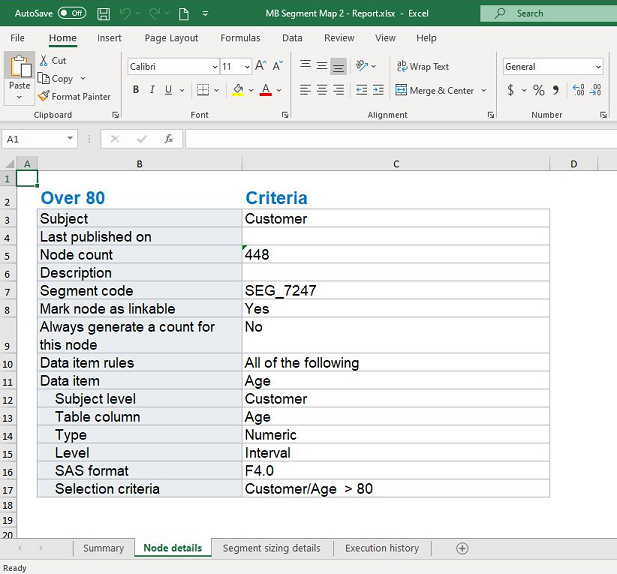Click the Increase Font Size icon
The image size is (617, 574).
tap(260, 66)
